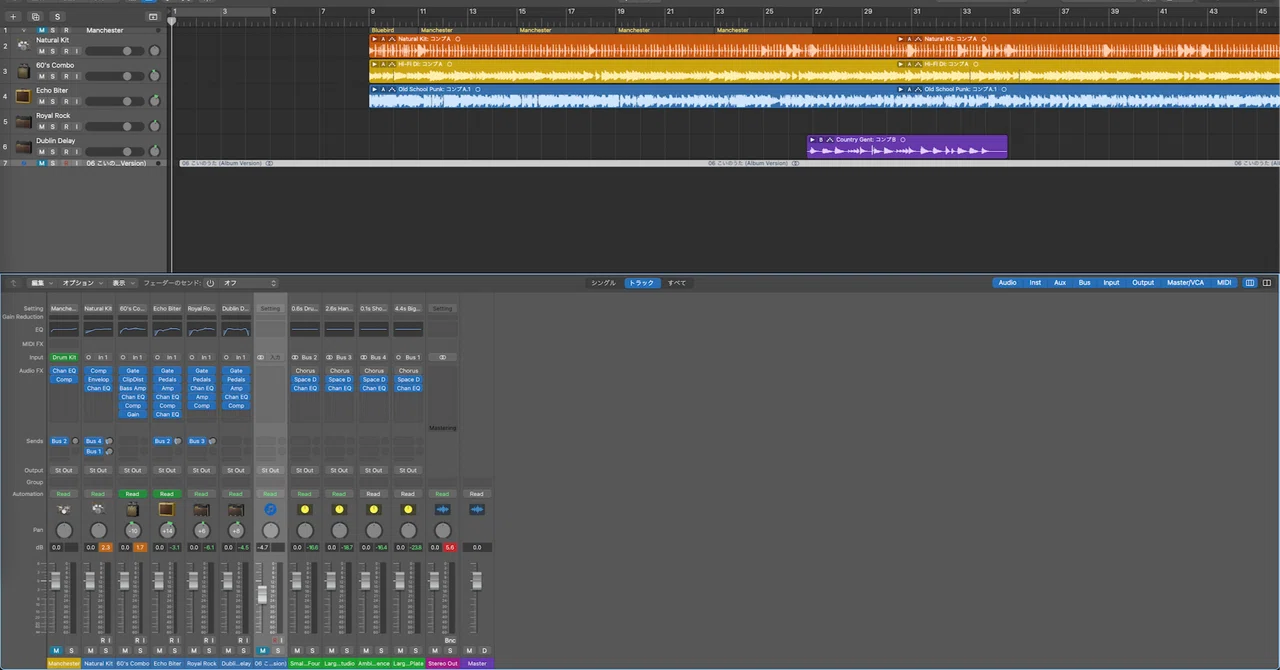The image size is (1280, 670).
Task: Click the Stereo Out waveform icon in mixer
Action: click(x=442, y=510)
